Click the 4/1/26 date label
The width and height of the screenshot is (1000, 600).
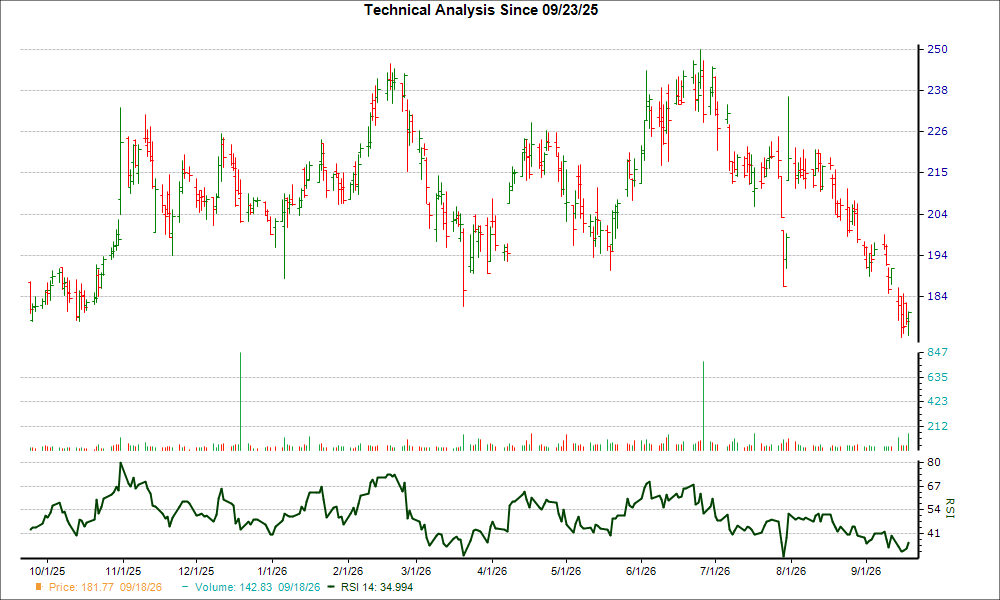coord(492,571)
